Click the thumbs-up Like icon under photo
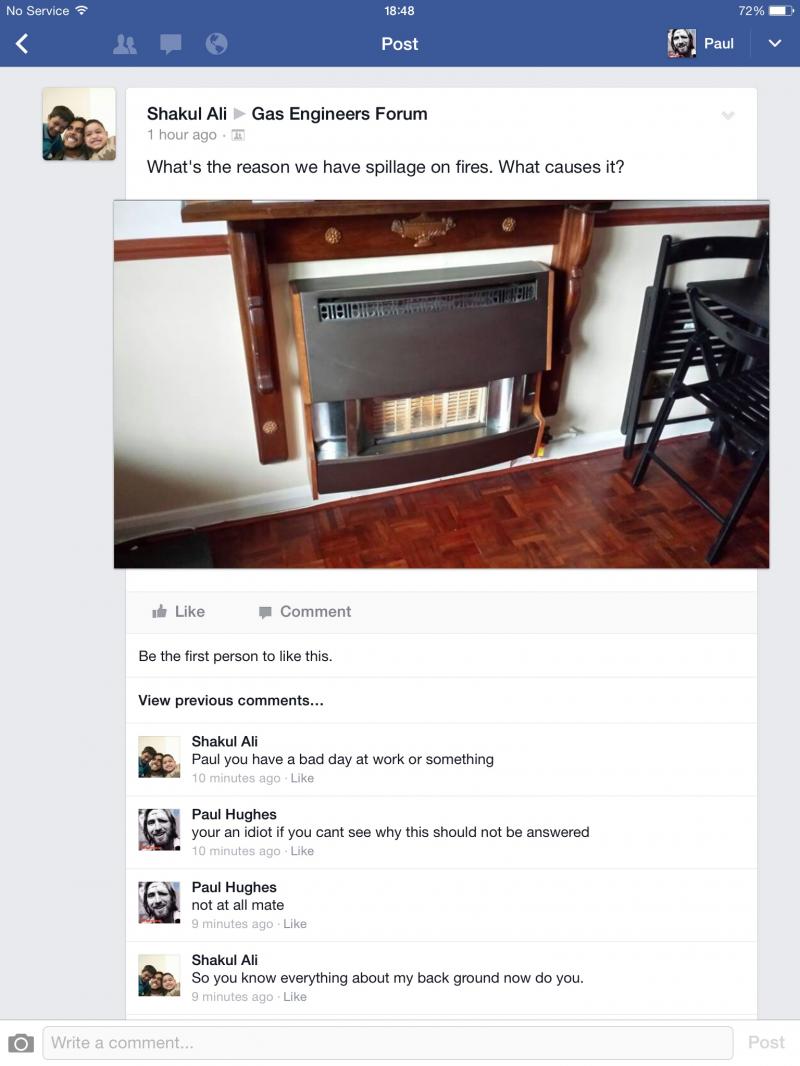800x1066 pixels. [x=160, y=611]
